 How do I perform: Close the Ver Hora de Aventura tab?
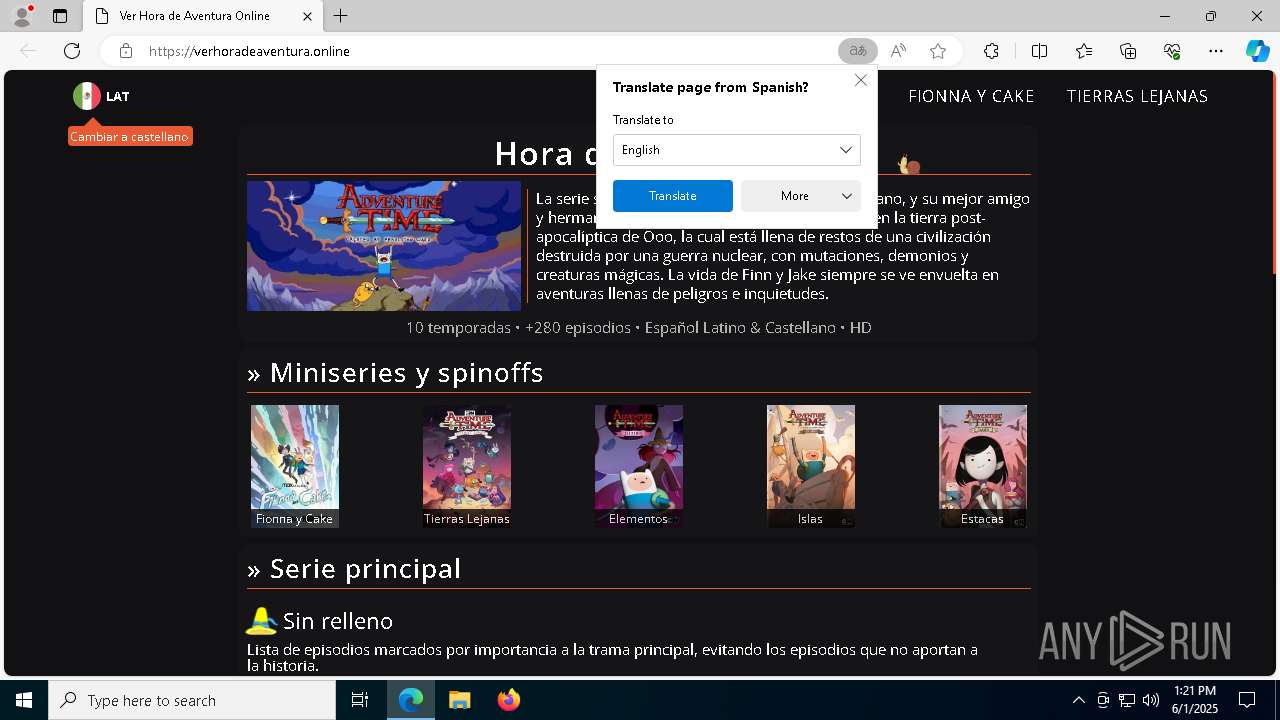[307, 16]
